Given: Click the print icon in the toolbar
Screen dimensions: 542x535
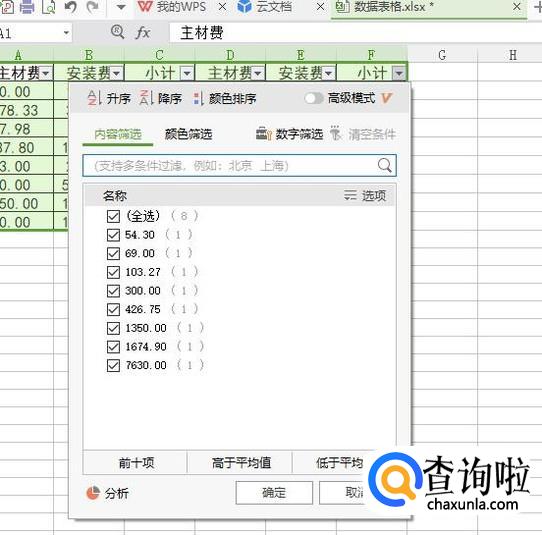Looking at the screenshot, I should 27,7.
